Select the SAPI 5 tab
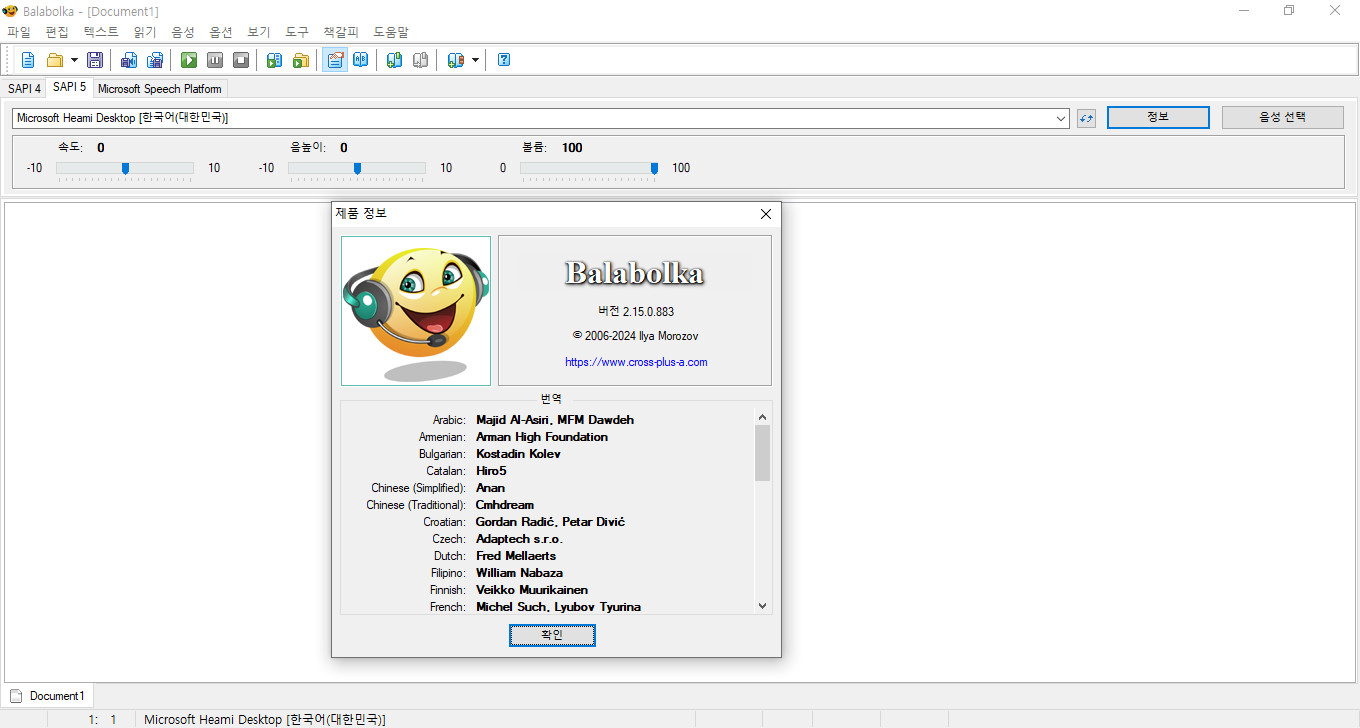1360x728 pixels. 70,87
